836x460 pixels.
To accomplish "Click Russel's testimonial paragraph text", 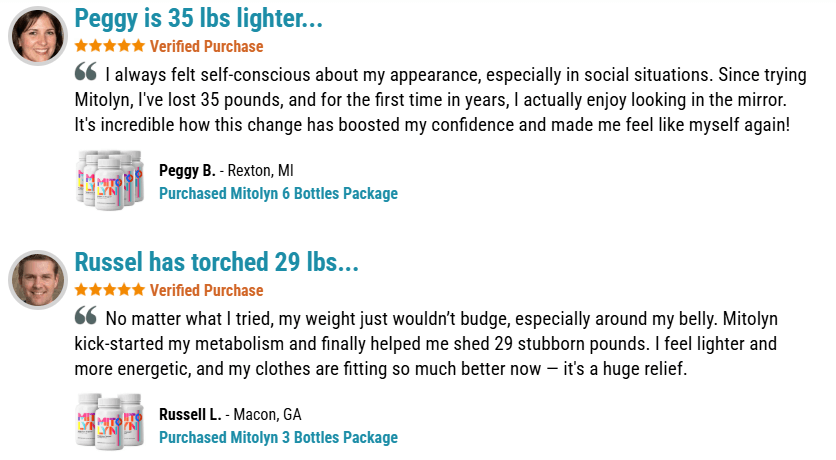I will tap(420, 345).
